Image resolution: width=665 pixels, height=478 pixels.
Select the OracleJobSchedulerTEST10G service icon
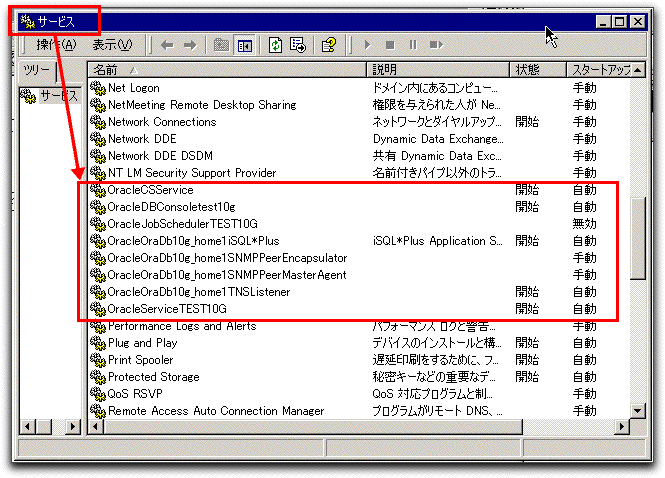coord(98,224)
